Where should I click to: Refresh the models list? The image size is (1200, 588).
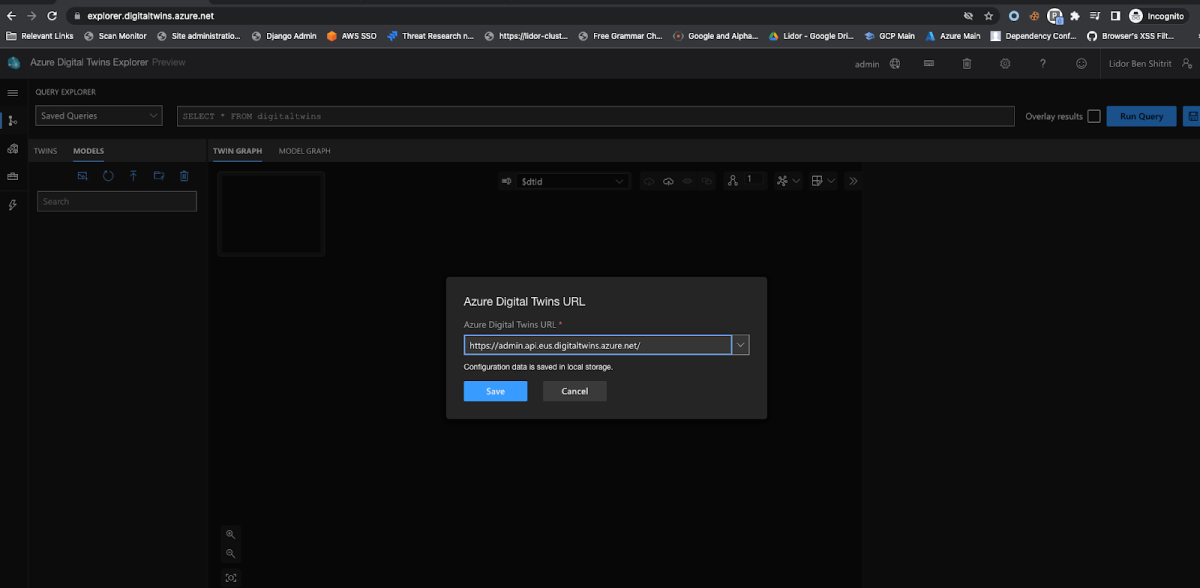point(108,176)
